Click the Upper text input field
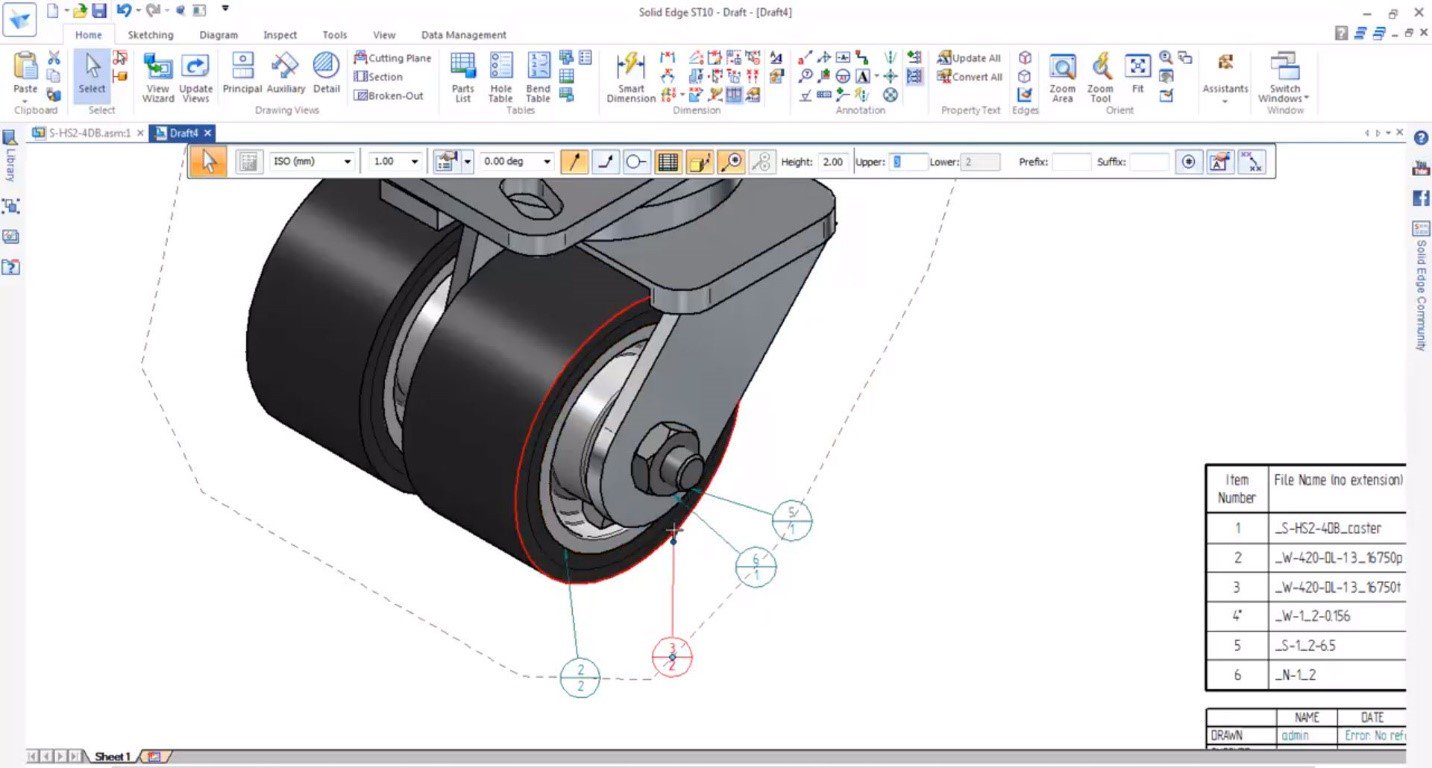1432x768 pixels. tap(909, 161)
